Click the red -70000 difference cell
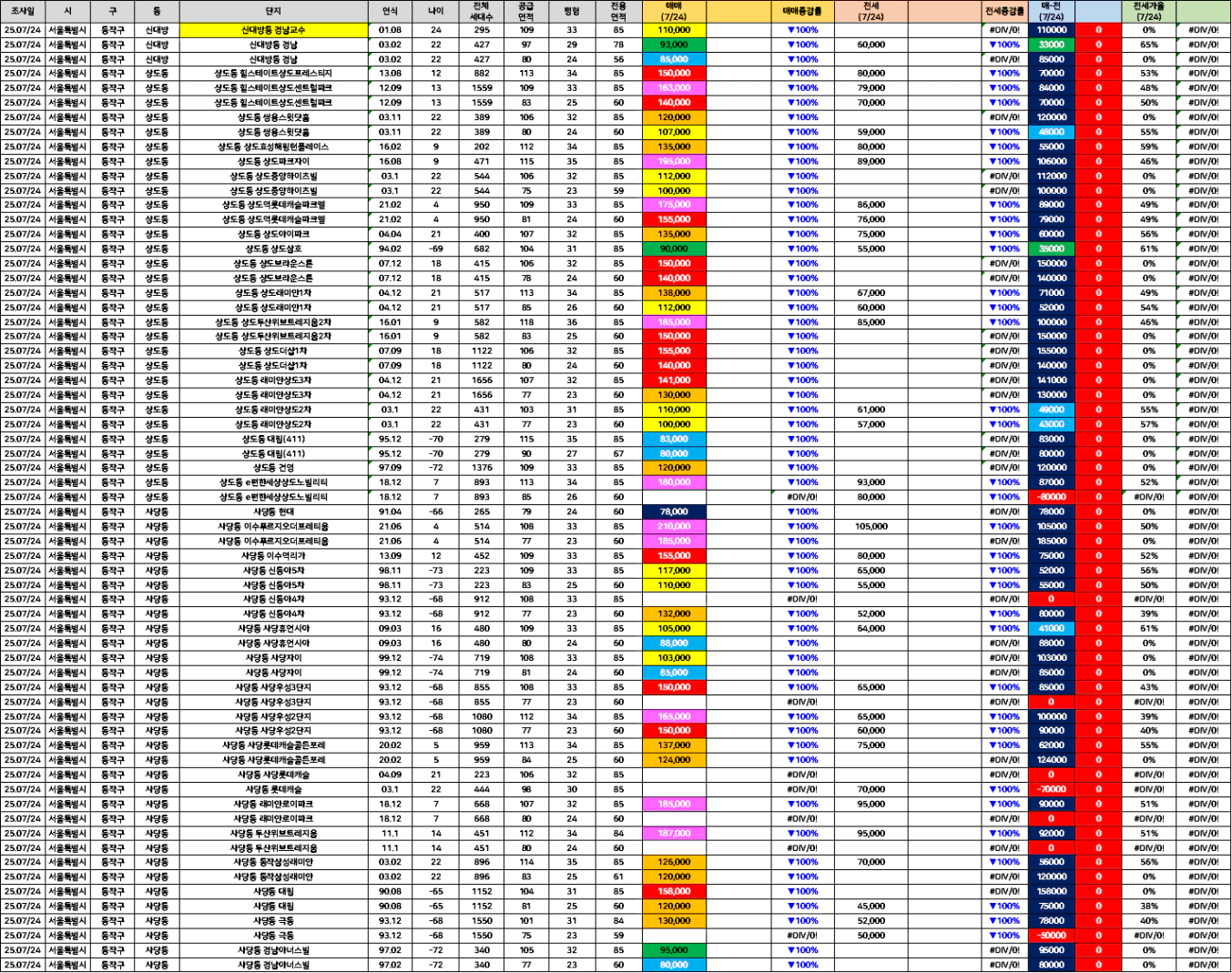This screenshot has height=973, width=1232. 1051,789
